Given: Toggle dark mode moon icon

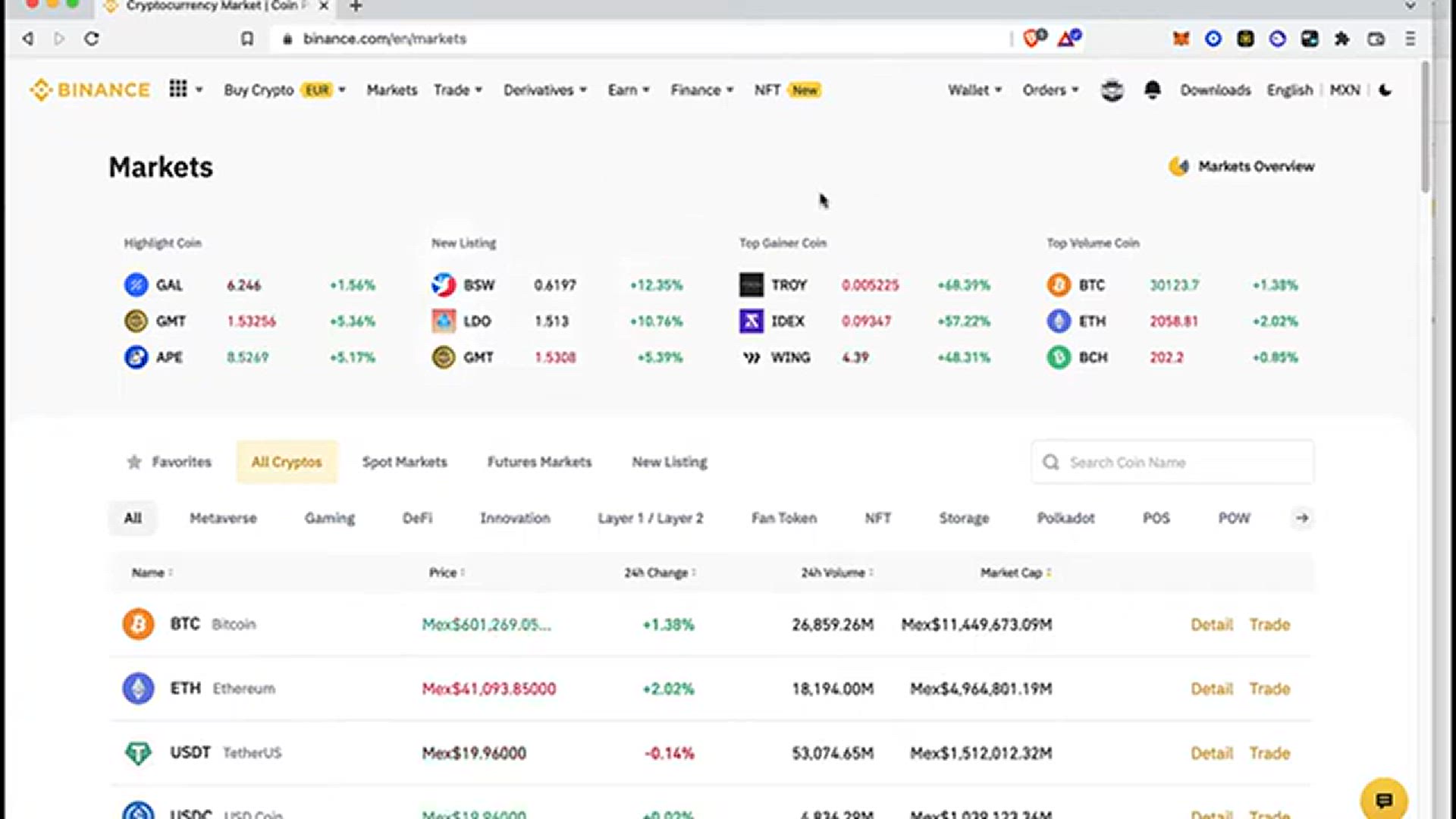Looking at the screenshot, I should click(x=1385, y=90).
